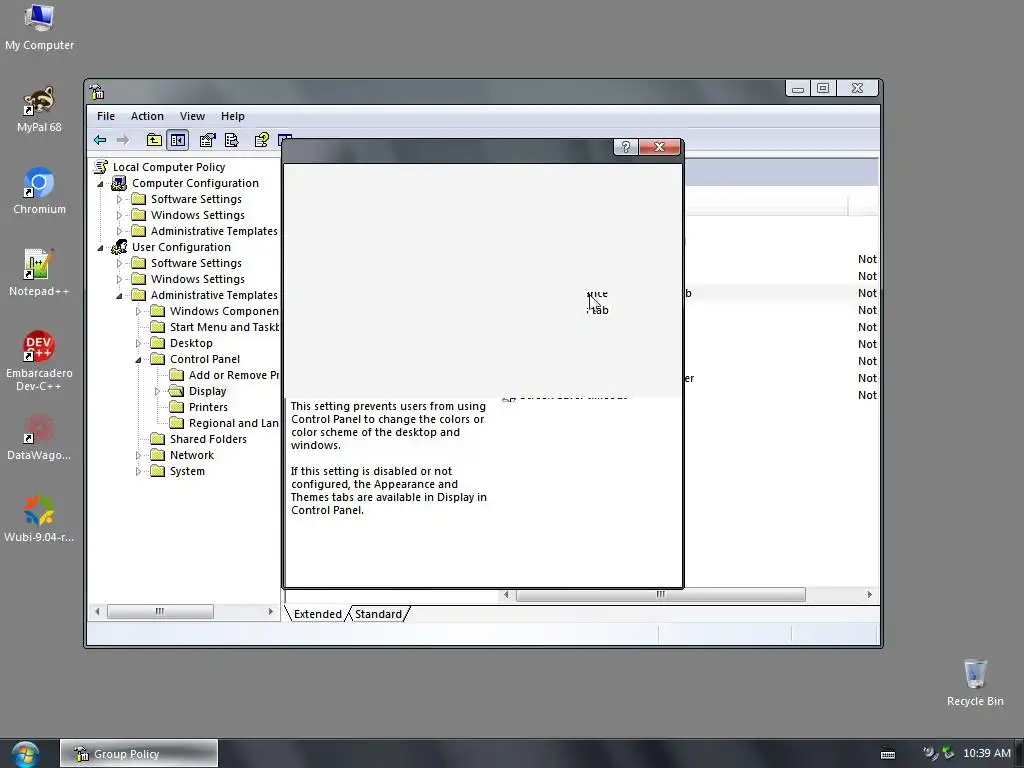
Task: Click Local Computer Policy scroll icon
Action: pyautogui.click(x=101, y=167)
